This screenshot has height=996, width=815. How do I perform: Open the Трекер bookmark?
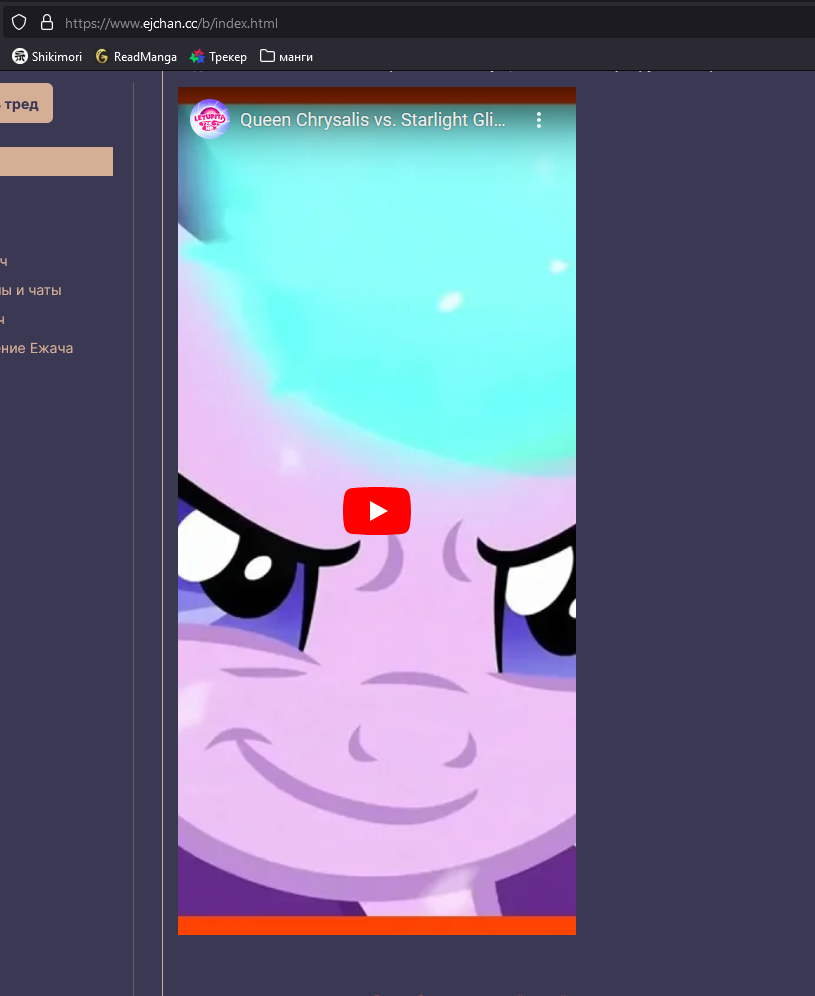click(x=218, y=57)
